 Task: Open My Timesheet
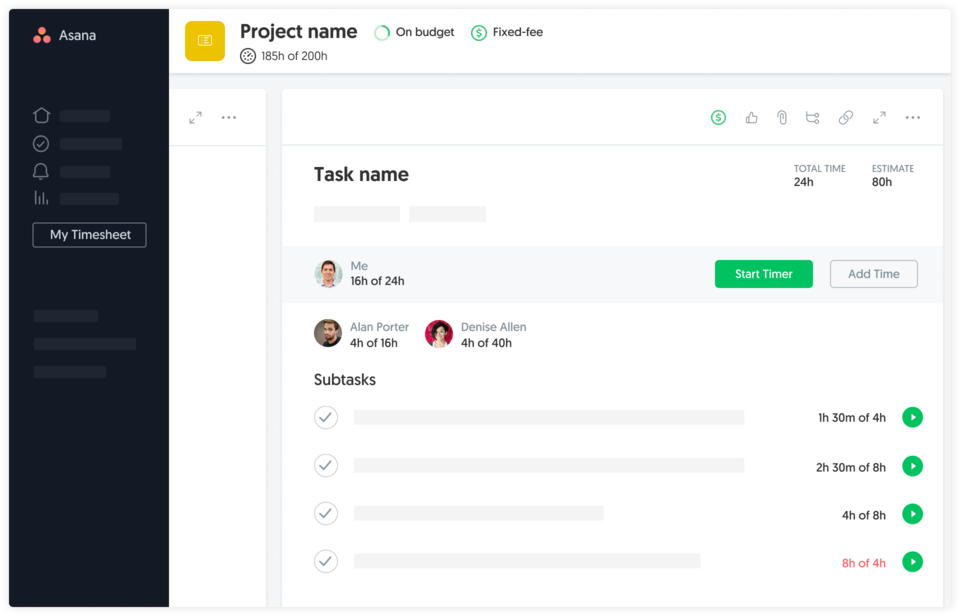pyautogui.click(x=89, y=234)
